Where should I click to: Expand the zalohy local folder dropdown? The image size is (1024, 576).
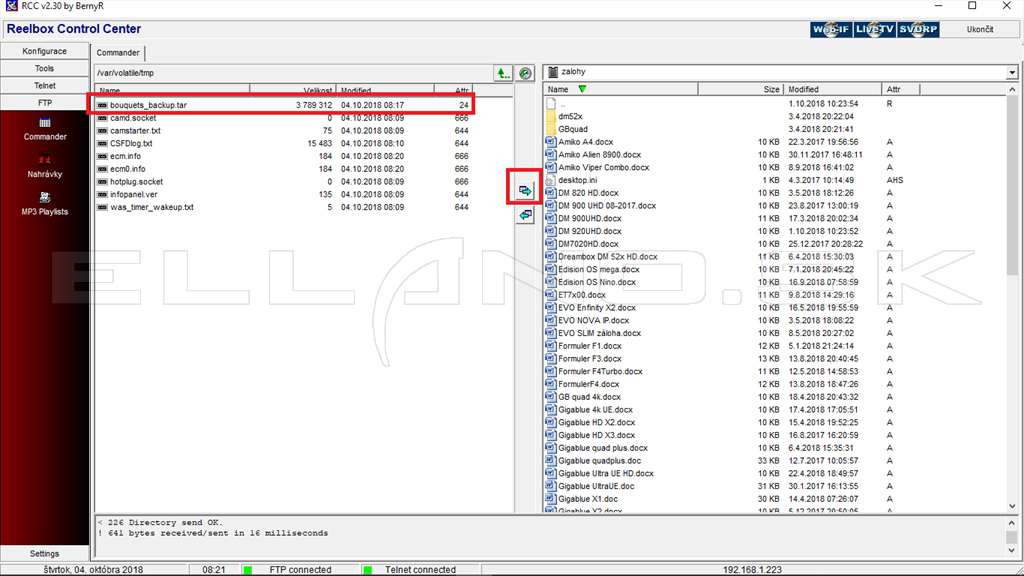[1012, 72]
